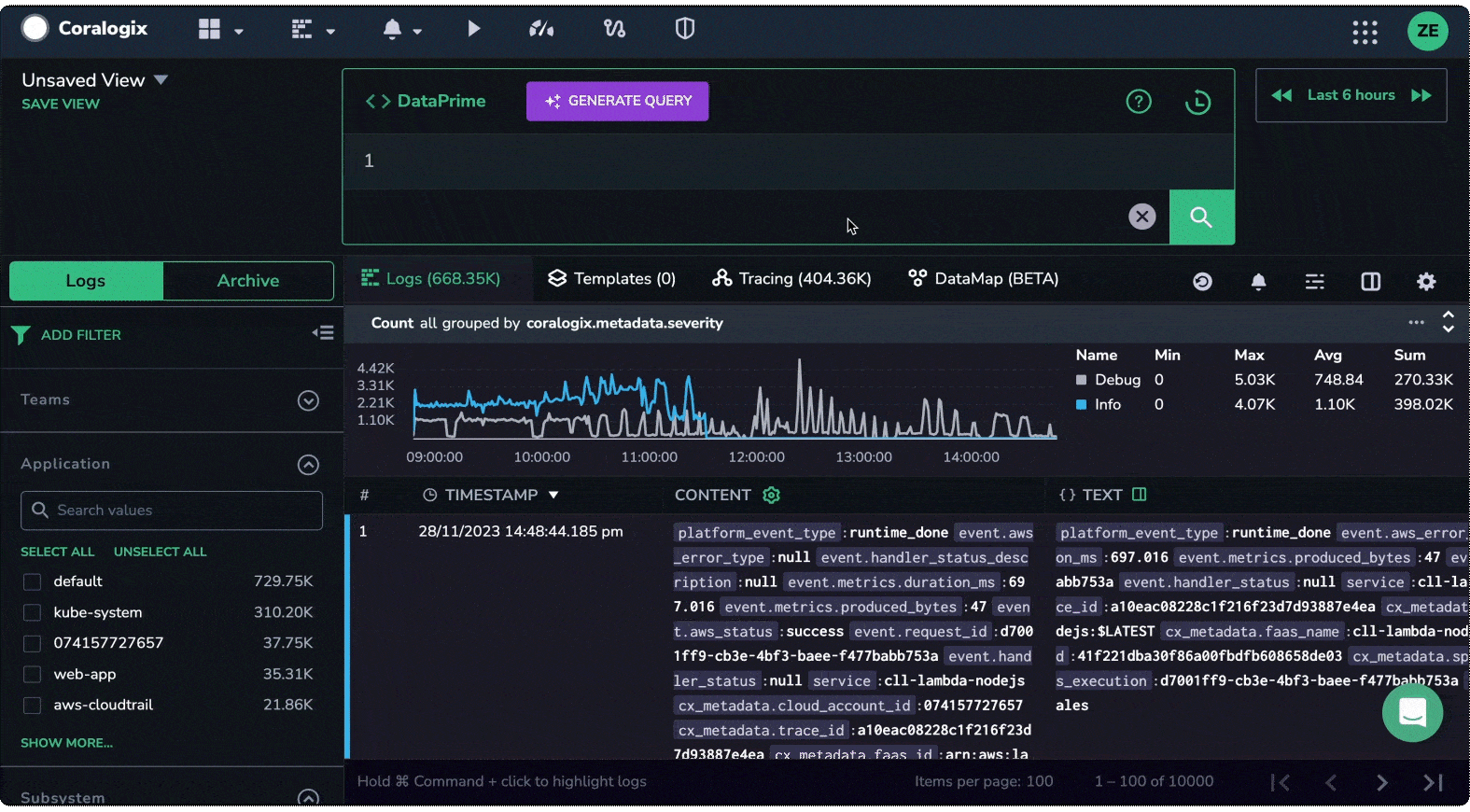Toggle the Debug series in chart legend
Image resolution: width=1470 pixels, height=812 pixels.
click(1108, 380)
